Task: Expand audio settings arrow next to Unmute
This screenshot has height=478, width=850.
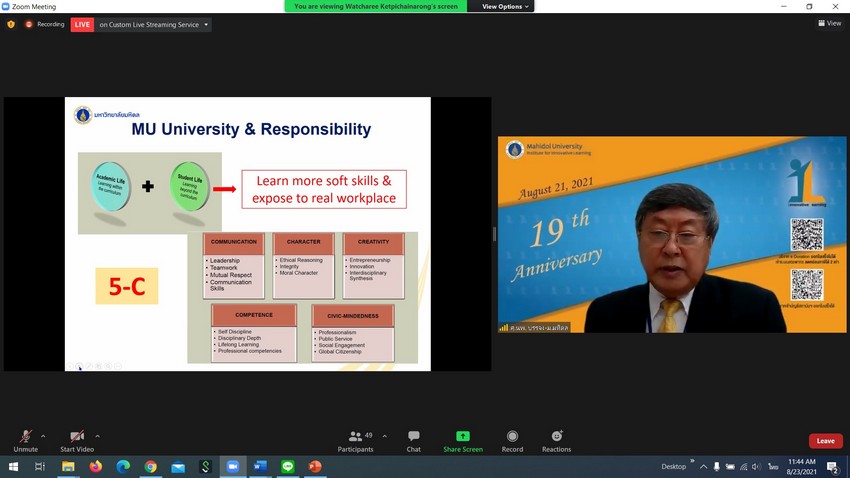Action: (44, 436)
